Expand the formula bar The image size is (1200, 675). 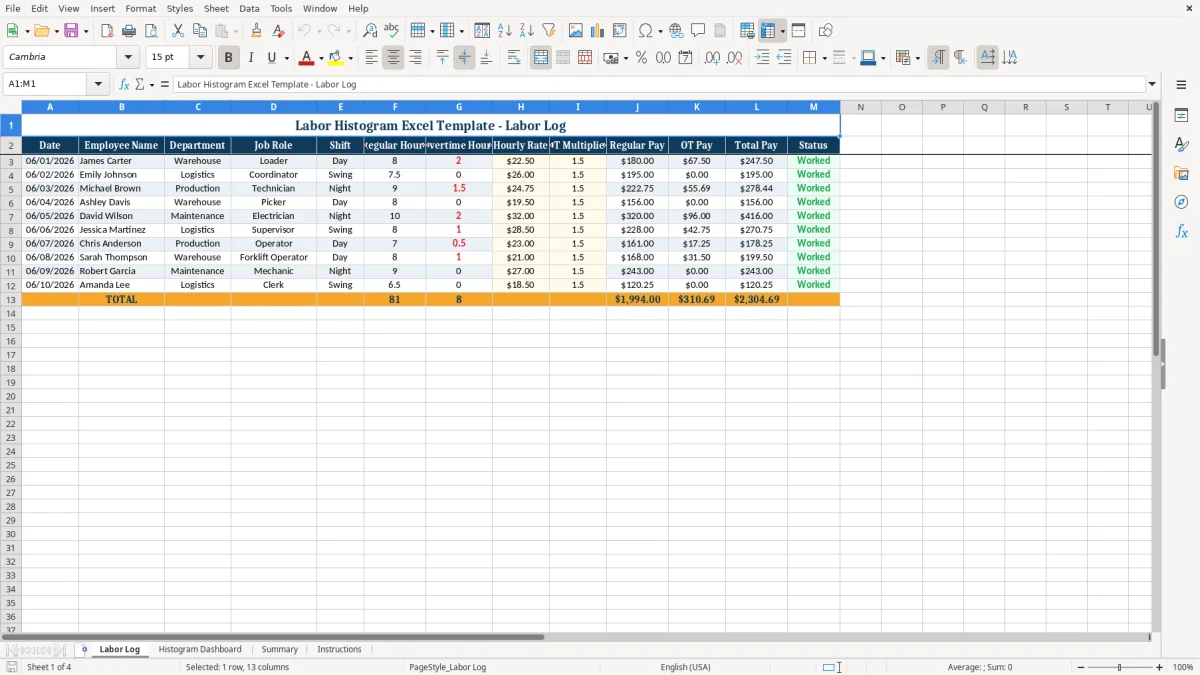coord(1152,84)
